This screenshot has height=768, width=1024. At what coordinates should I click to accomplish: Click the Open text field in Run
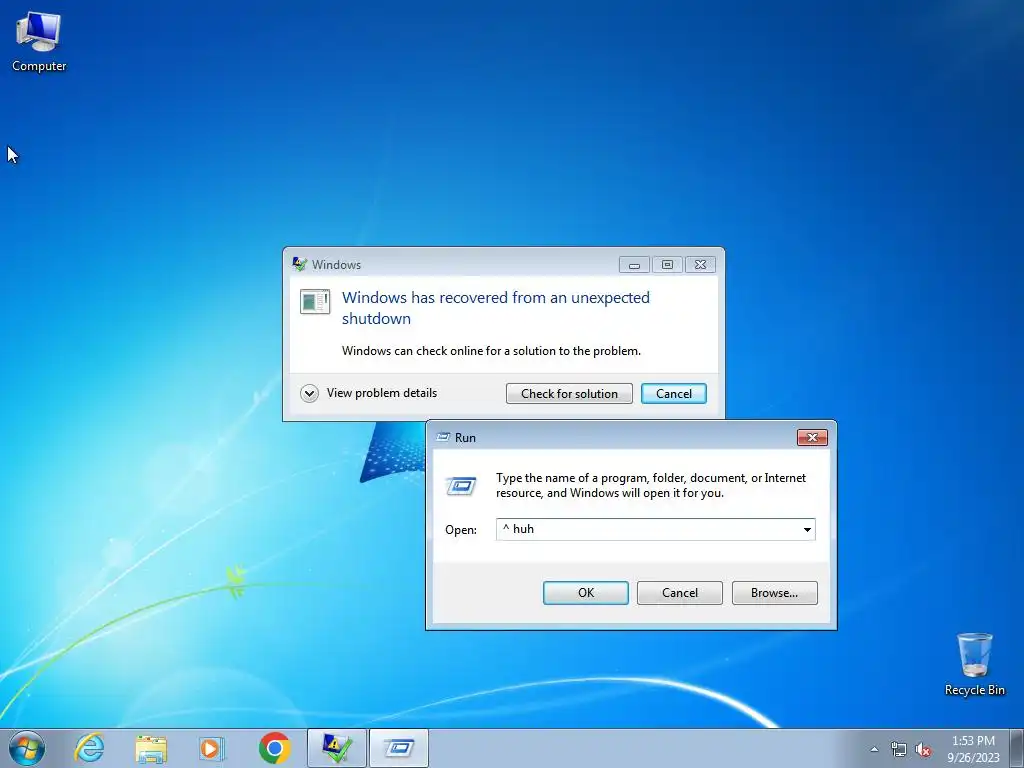(649, 530)
